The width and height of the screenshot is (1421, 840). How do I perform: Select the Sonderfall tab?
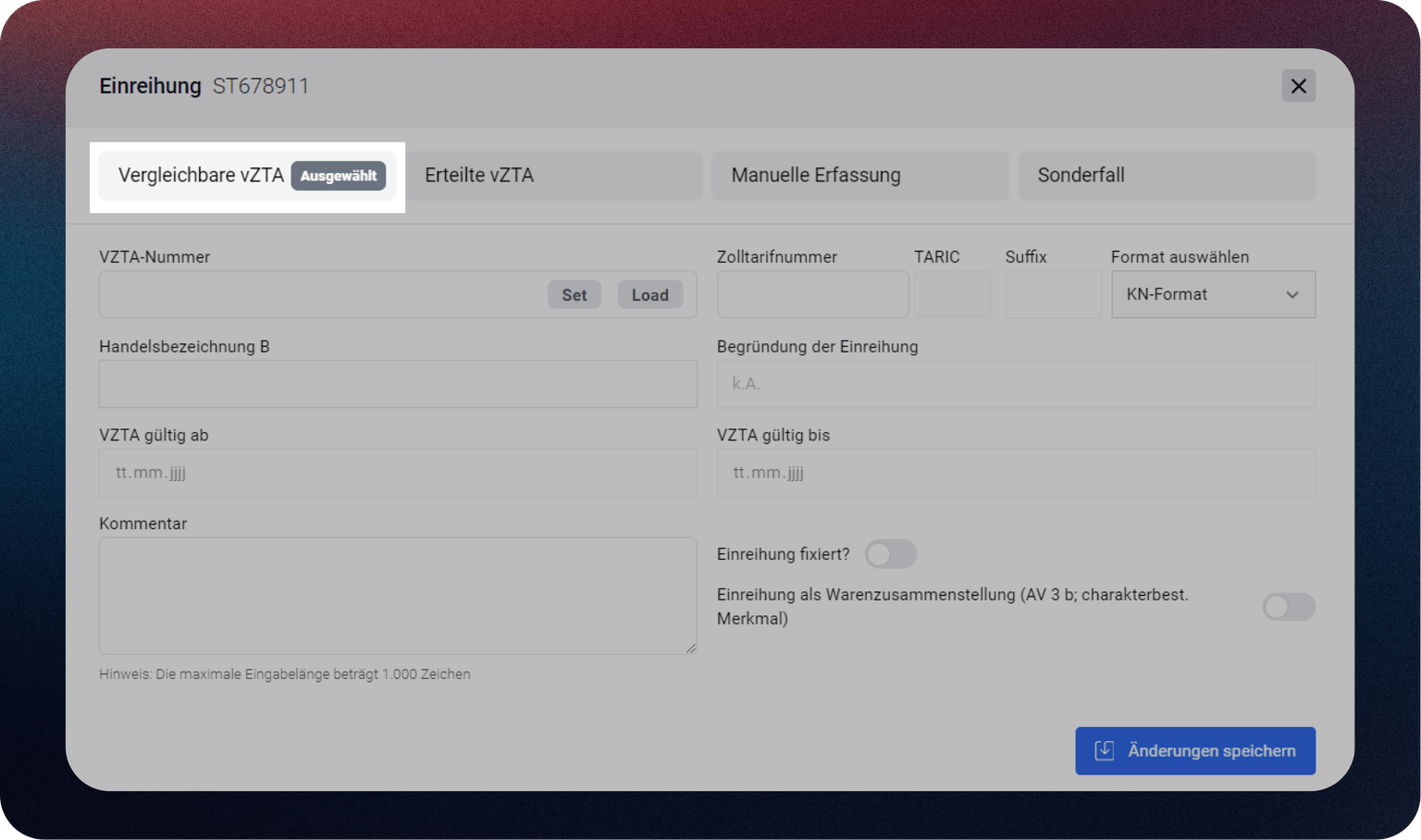tap(1166, 176)
